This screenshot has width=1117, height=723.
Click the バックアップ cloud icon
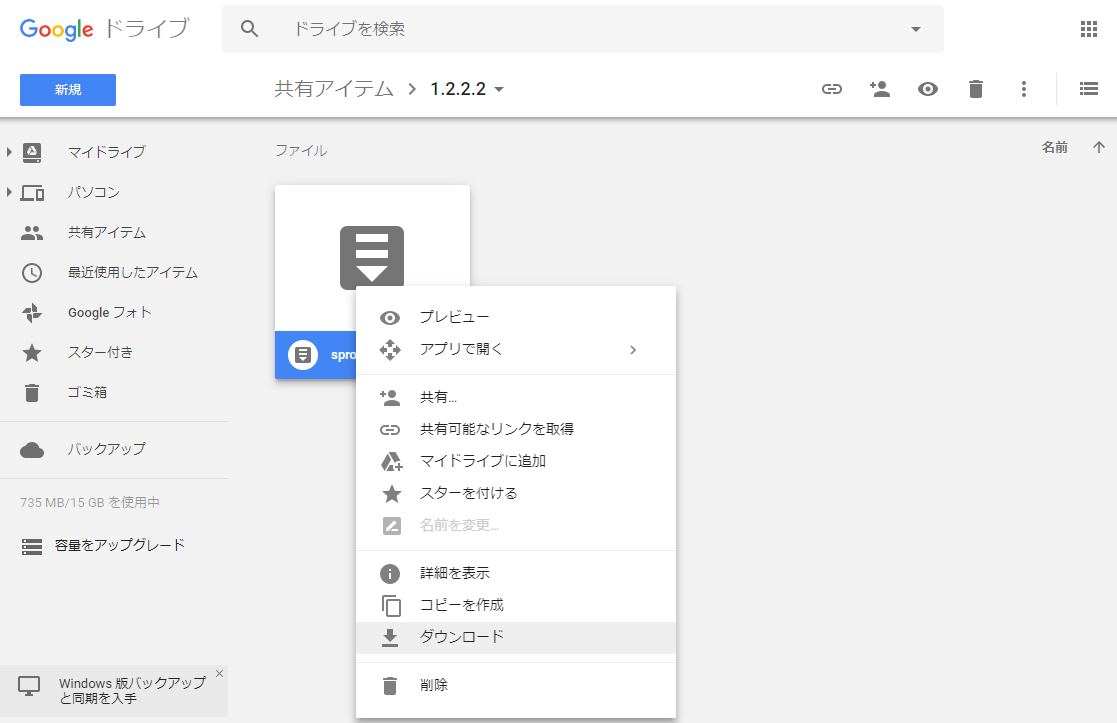(x=29, y=450)
